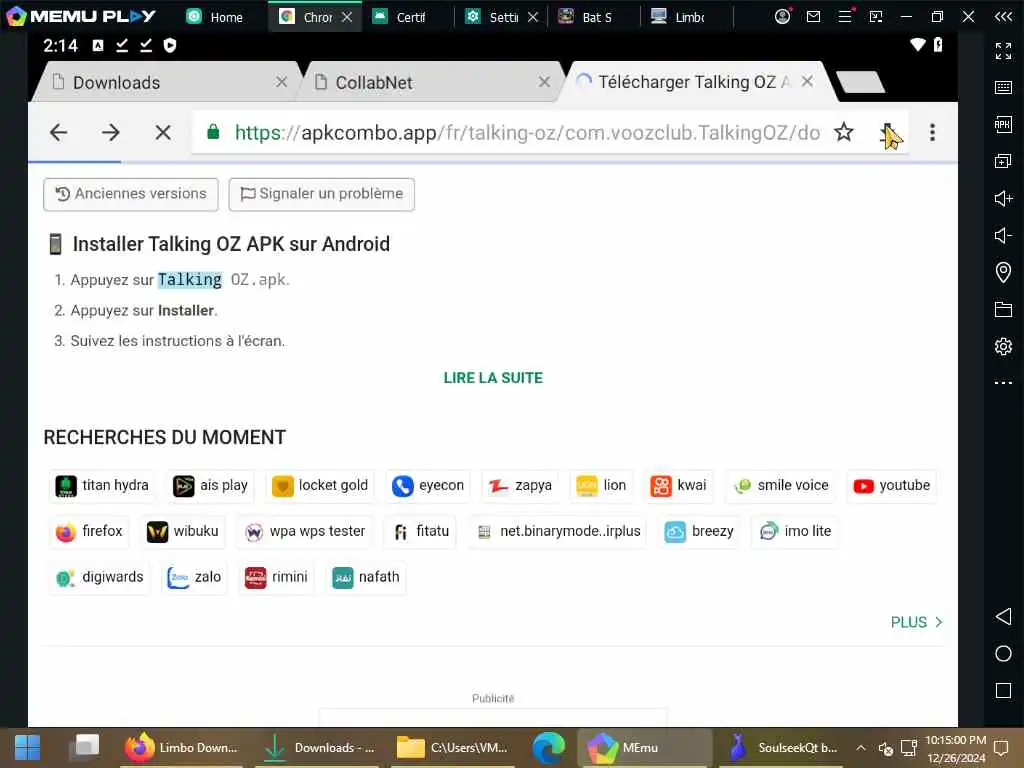Open digiwards trending search
Screen dimensions: 1024x768
click(99, 577)
